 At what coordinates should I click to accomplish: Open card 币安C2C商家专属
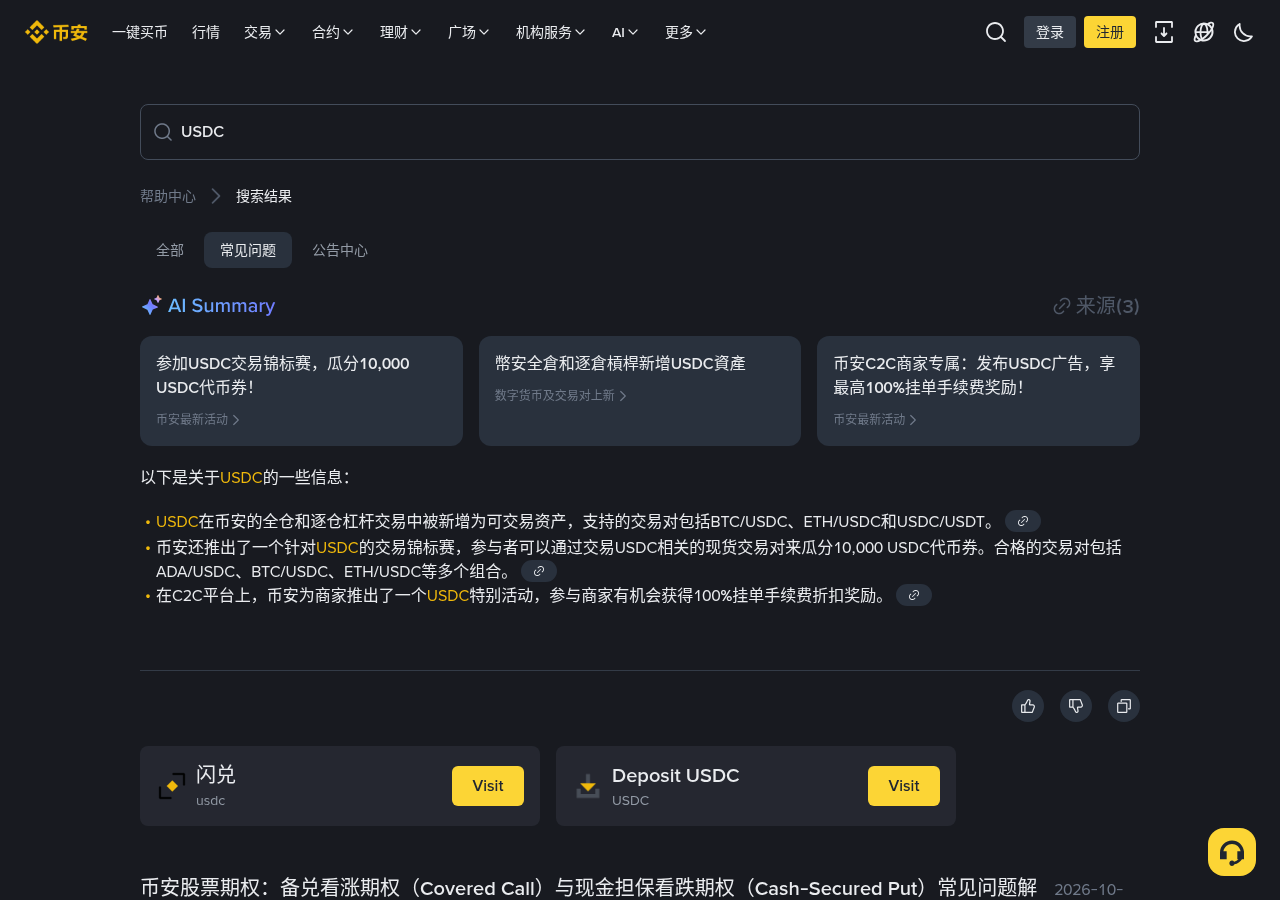[x=978, y=391]
